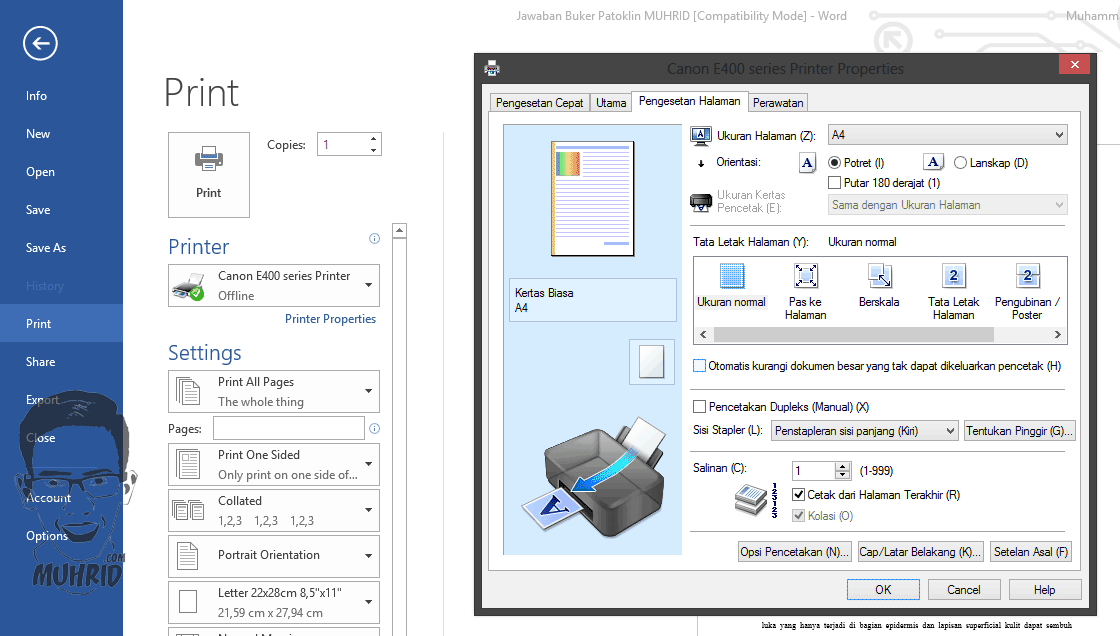
Task: Click Tentukan Pinggir (G)... button
Action: 1019,431
